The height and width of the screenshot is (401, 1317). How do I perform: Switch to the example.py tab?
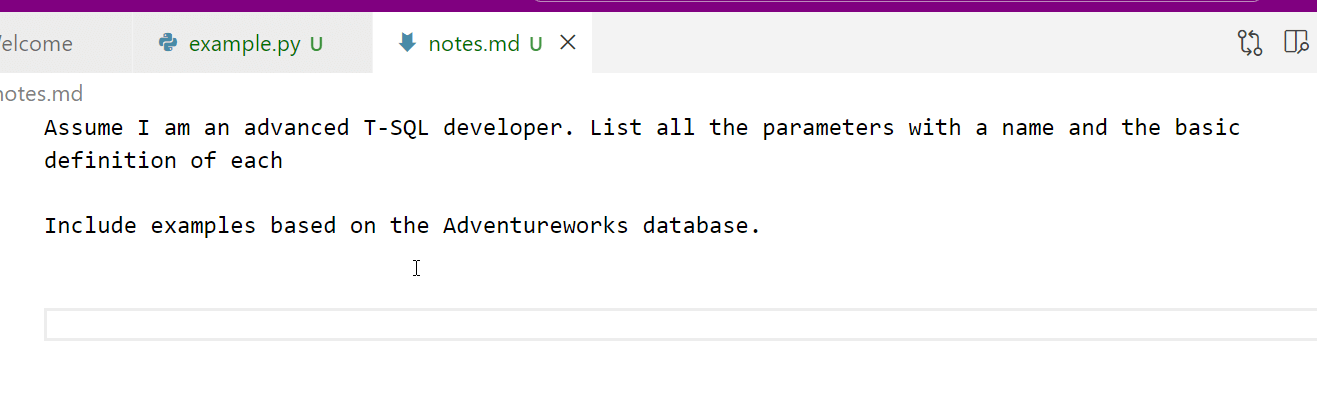click(x=244, y=44)
